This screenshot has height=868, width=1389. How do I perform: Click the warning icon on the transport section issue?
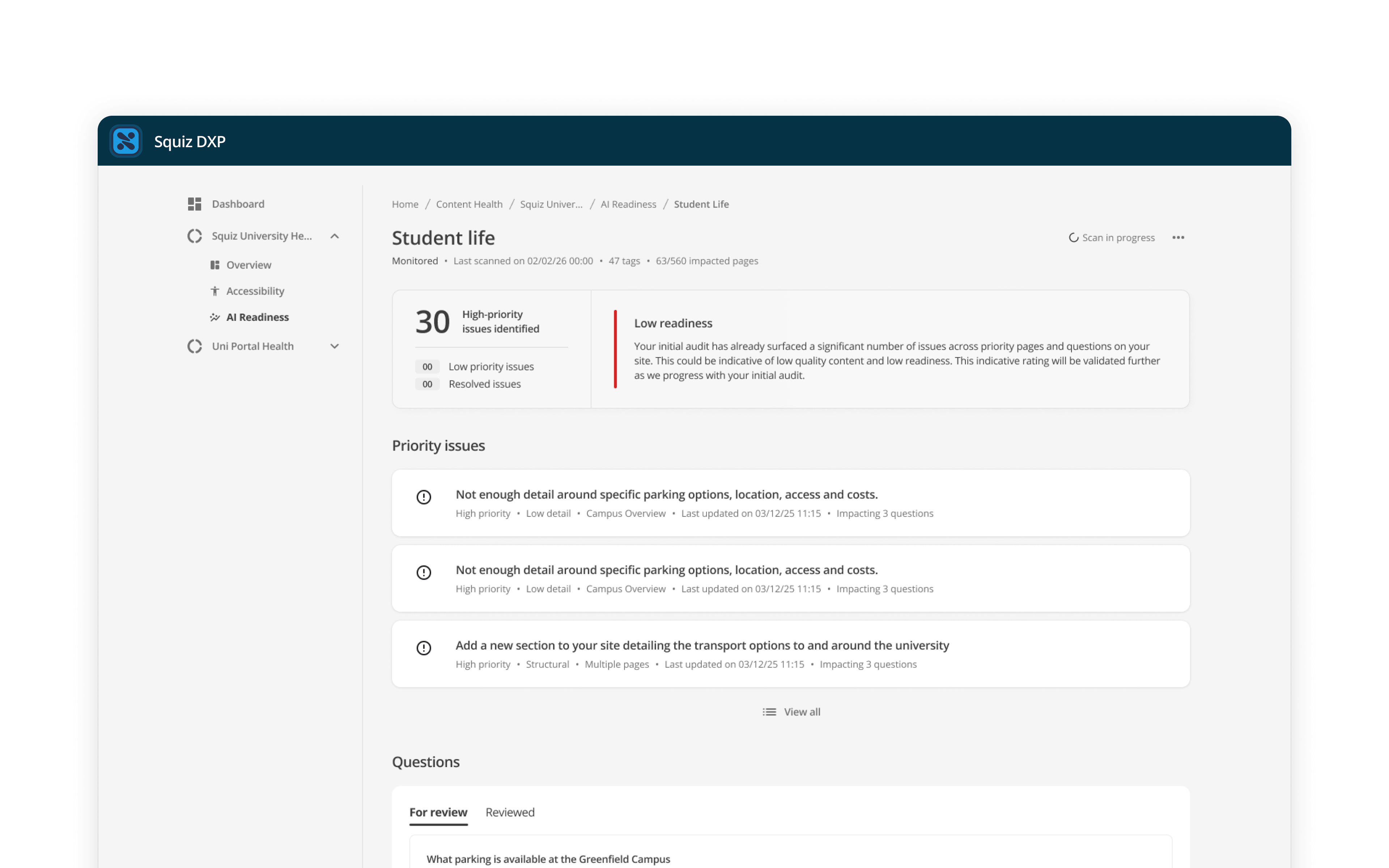click(x=424, y=648)
